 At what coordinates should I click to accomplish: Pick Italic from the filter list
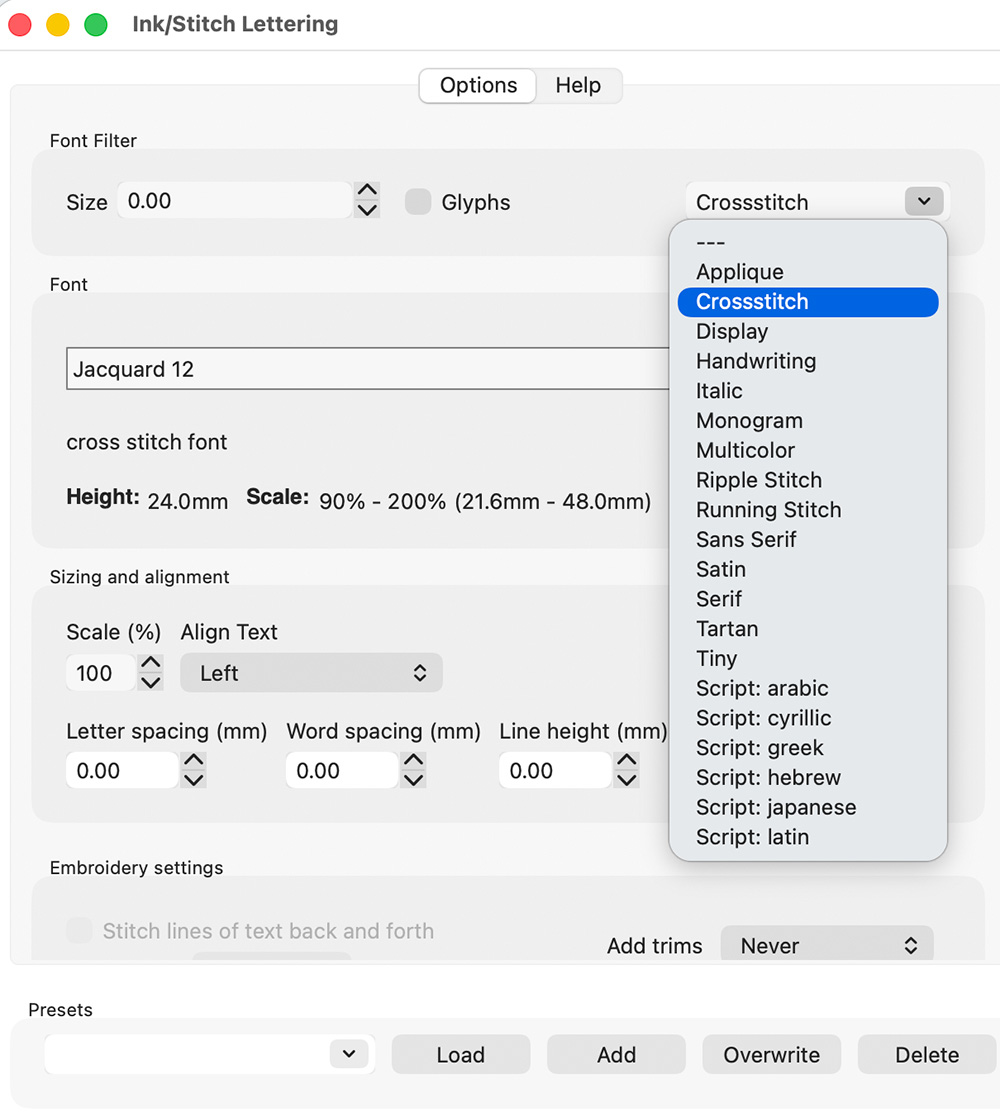coord(808,391)
